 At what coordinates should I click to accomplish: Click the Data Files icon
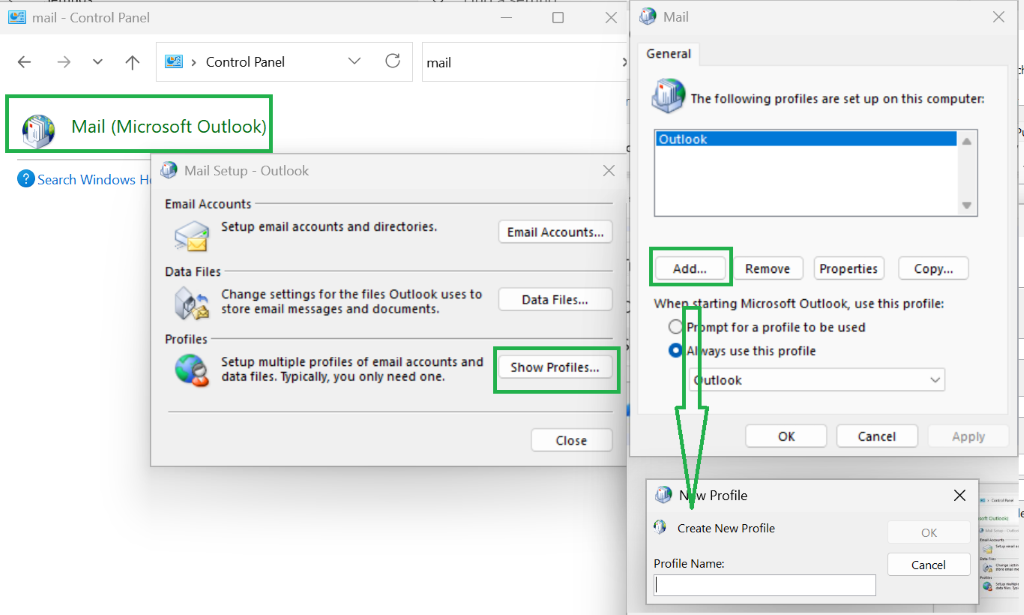[x=192, y=304]
